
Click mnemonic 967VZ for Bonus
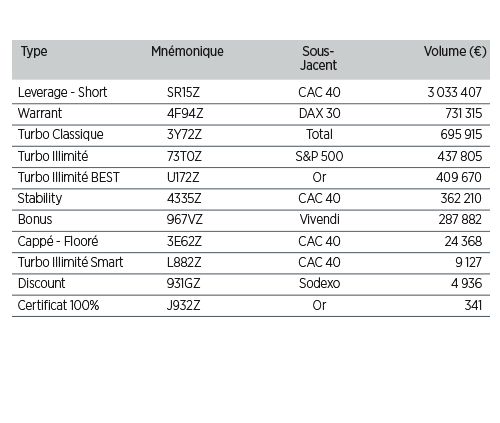tap(185, 220)
